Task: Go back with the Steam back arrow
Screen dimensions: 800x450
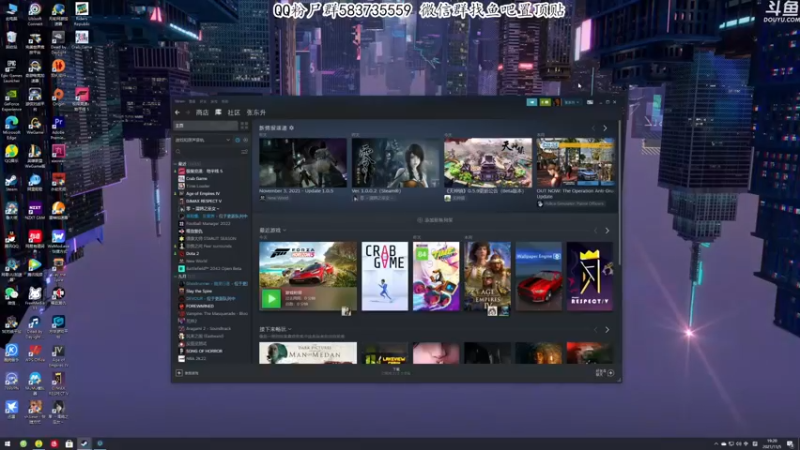Action: (177, 112)
